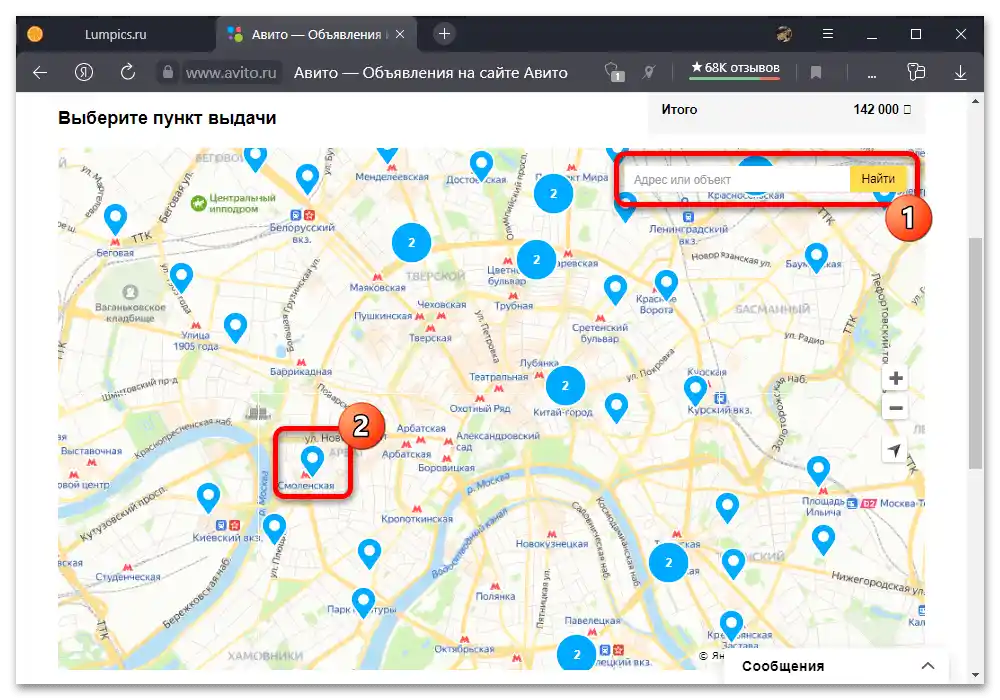Select the pickup pin above Беговая station
The image size is (1000, 700).
pyautogui.click(x=115, y=220)
